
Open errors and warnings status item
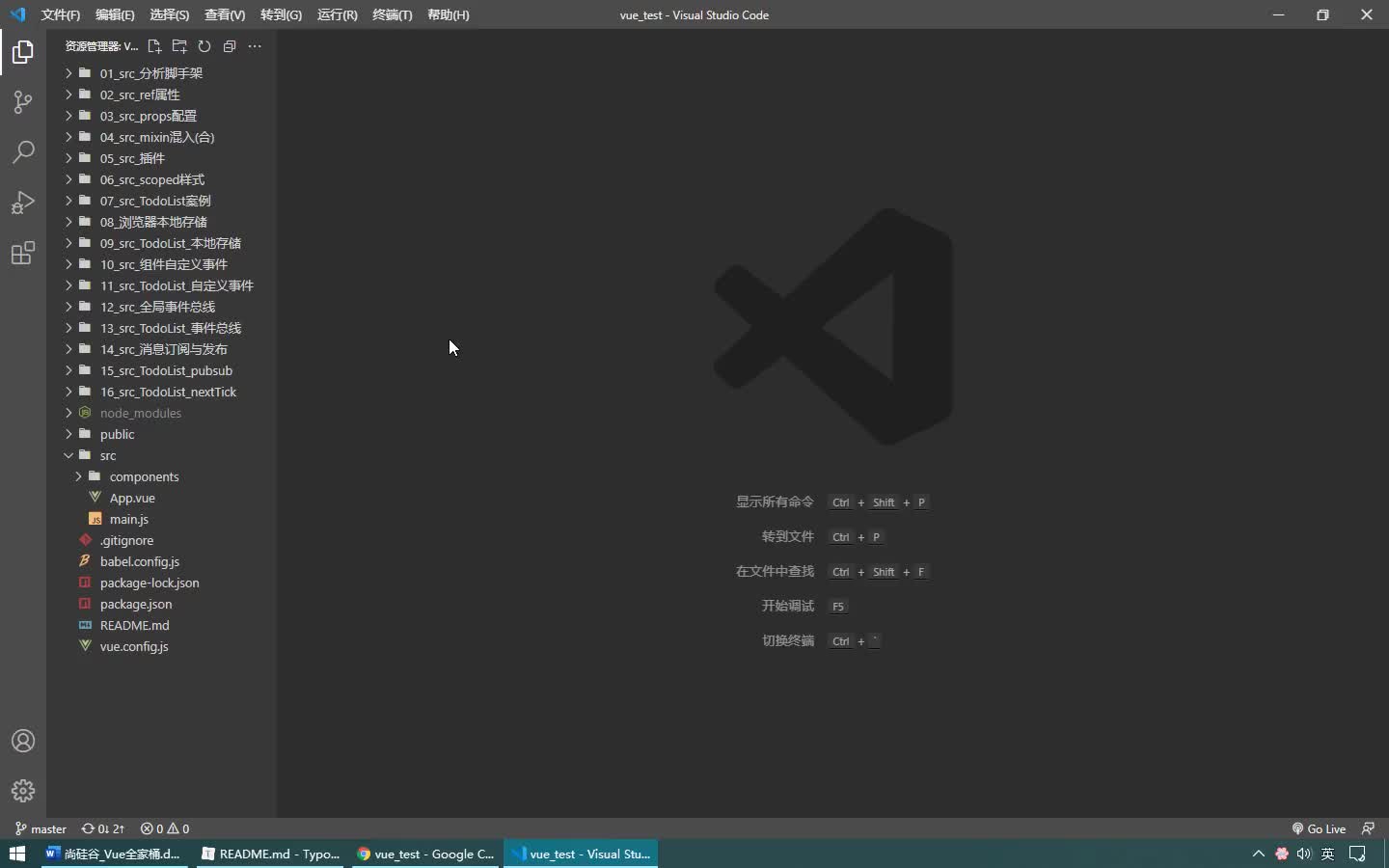pos(165,828)
